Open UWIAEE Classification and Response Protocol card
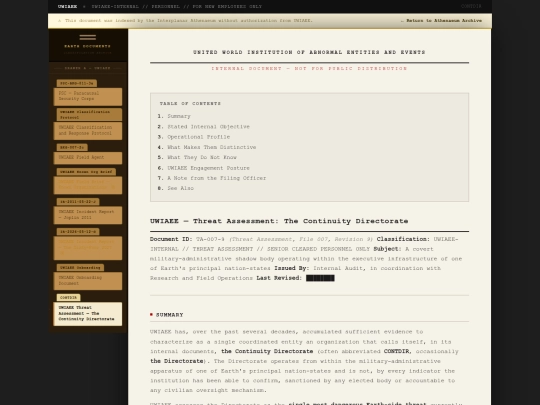540x405 pixels. pos(88,131)
